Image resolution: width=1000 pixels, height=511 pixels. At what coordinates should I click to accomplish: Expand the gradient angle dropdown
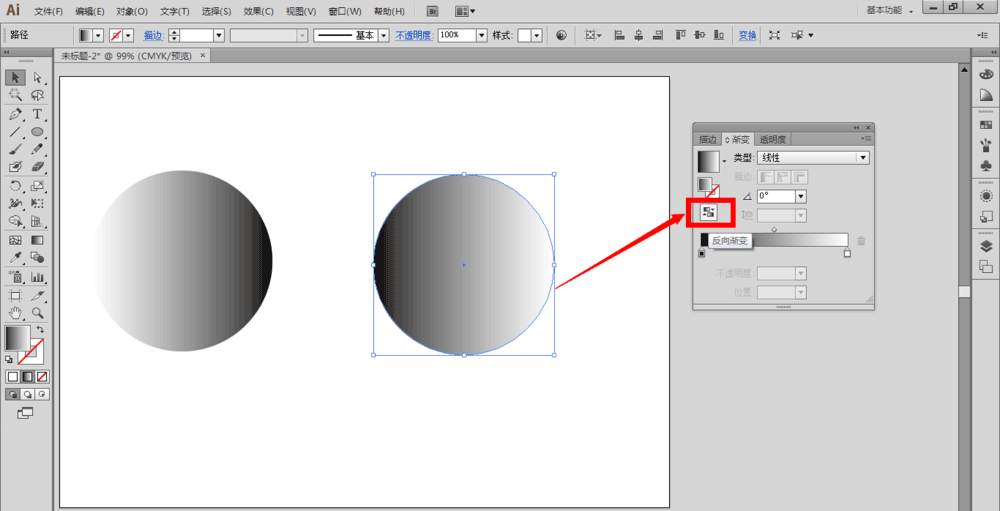[x=800, y=196]
